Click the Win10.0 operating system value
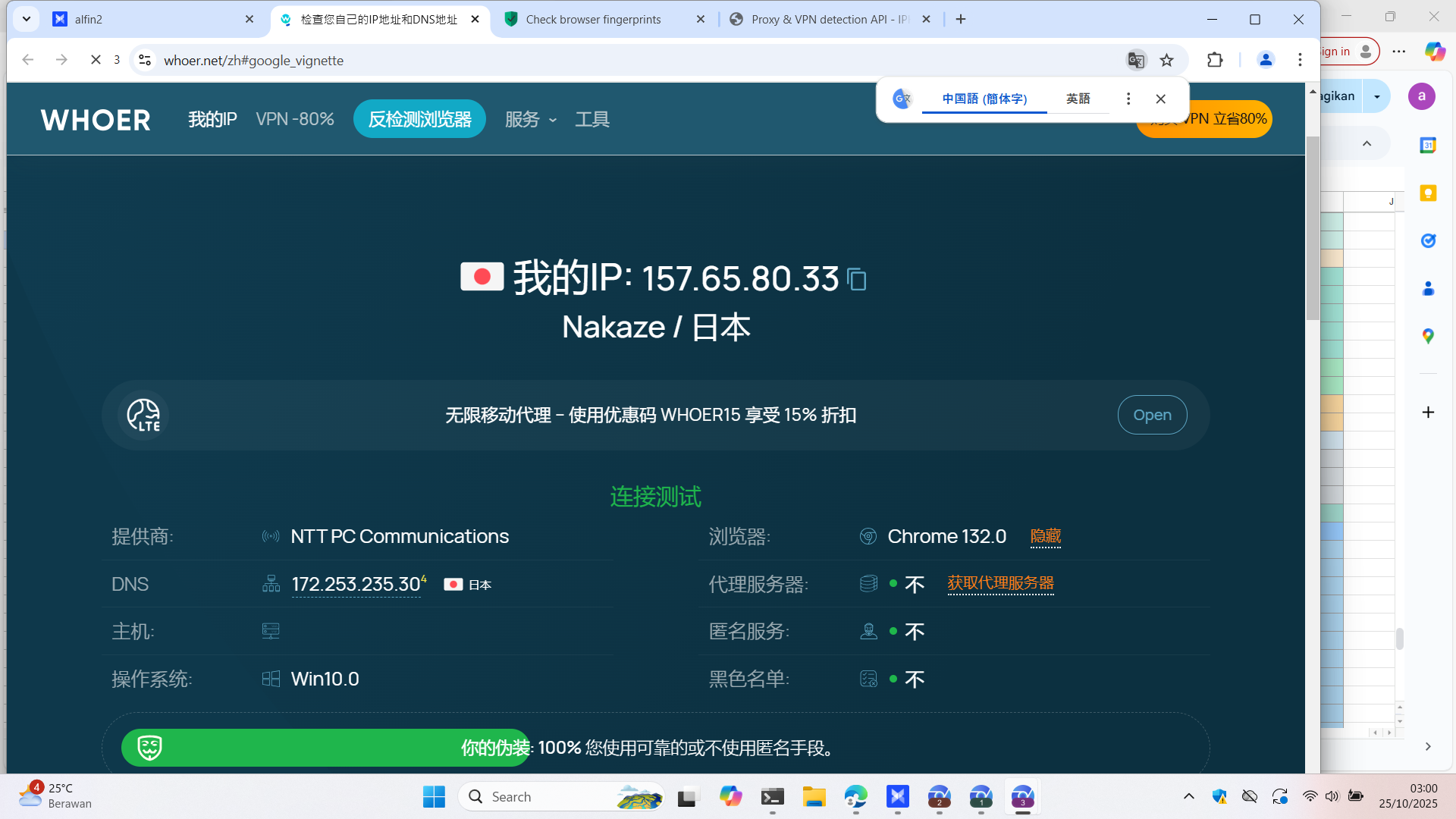The image size is (1456, 819). (325, 679)
